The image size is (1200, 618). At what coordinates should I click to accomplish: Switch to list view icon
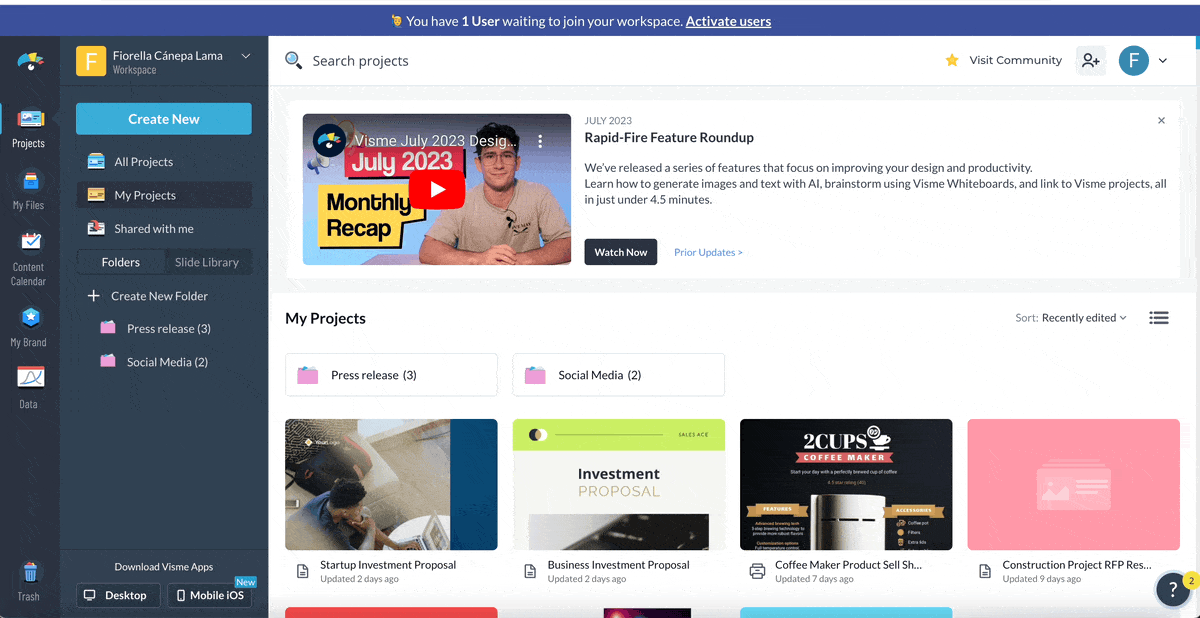pos(1158,318)
